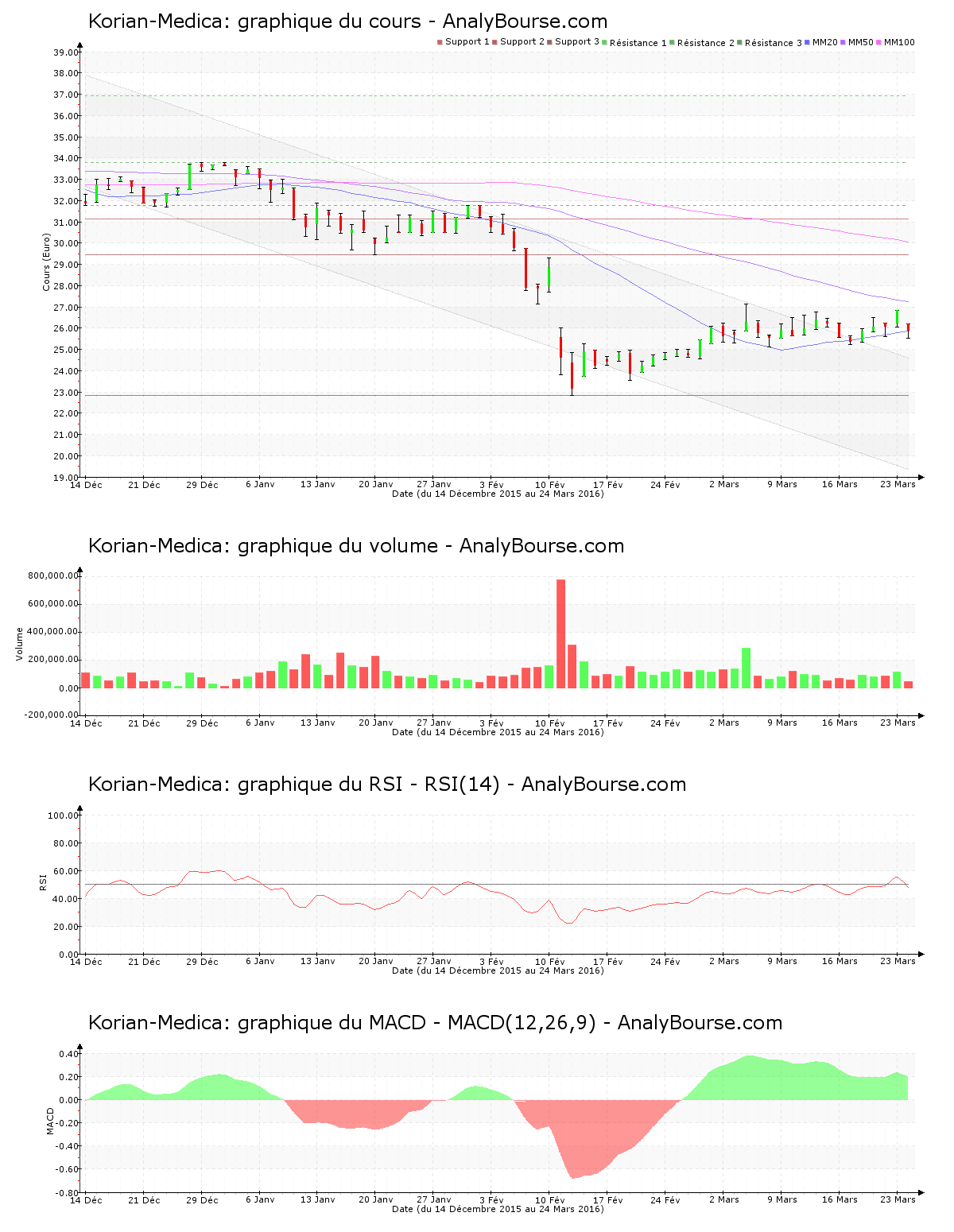Click '23 Mars' on the price chart axis
Image resolution: width=954 pixels, height=1232 pixels.
point(898,484)
